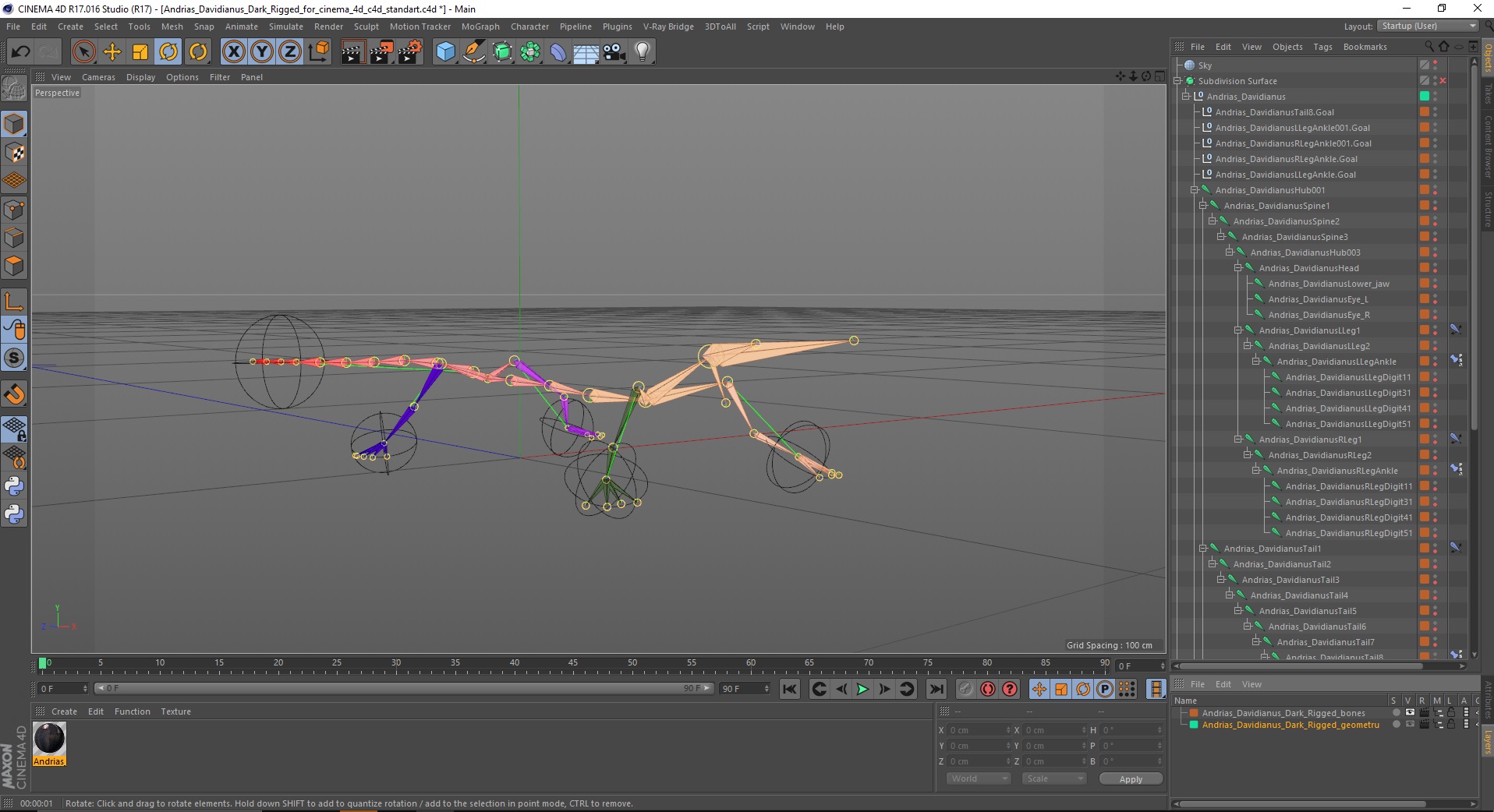Screen dimensions: 1494x812
Task: Click the position X input field
Action: pyautogui.click(x=979, y=730)
